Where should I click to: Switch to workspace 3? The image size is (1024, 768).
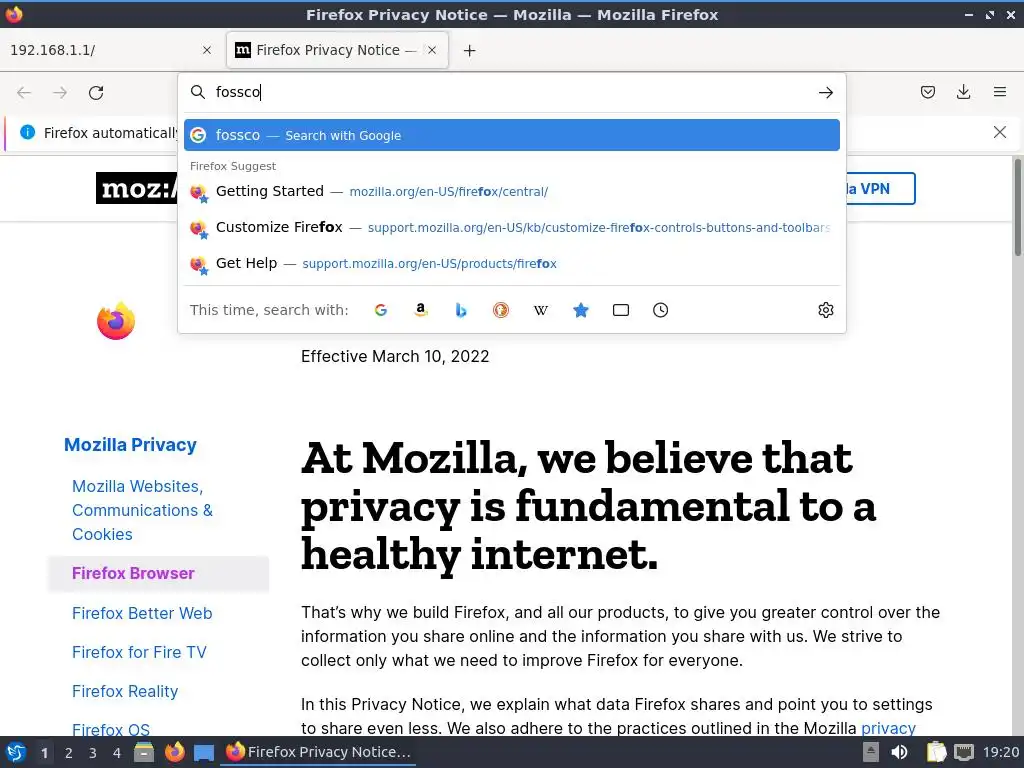tap(93, 753)
